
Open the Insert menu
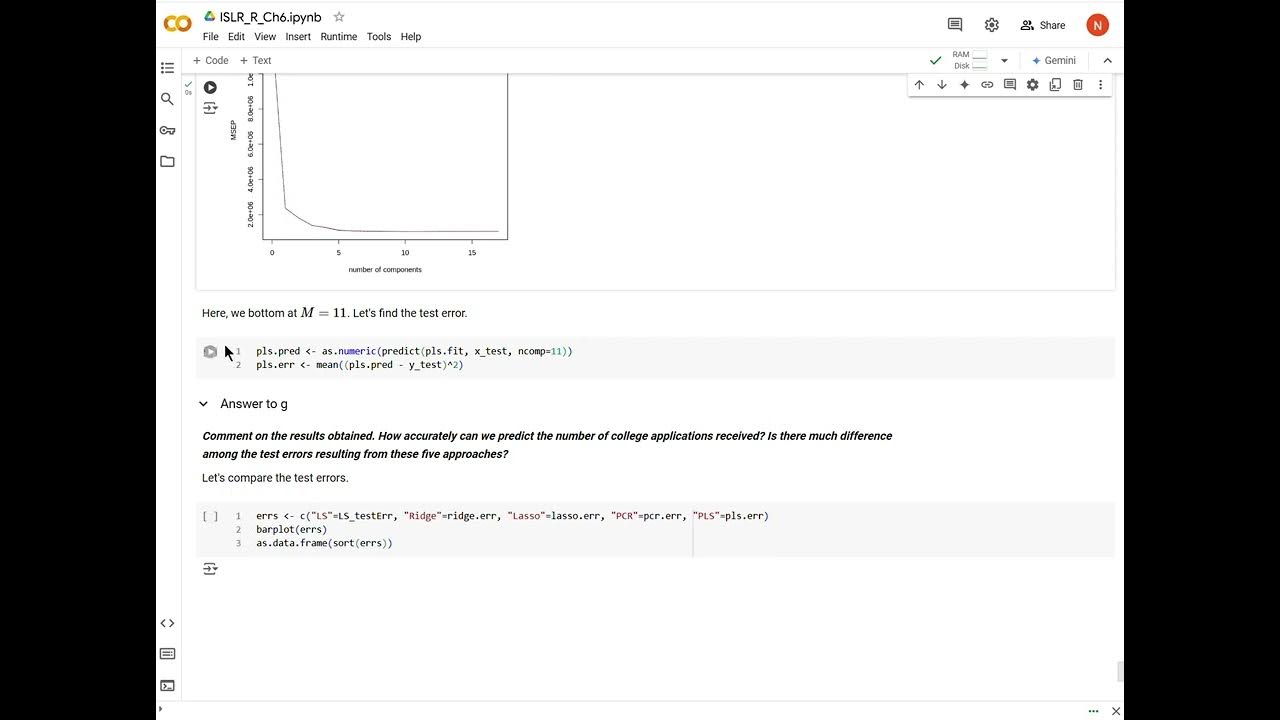click(298, 37)
